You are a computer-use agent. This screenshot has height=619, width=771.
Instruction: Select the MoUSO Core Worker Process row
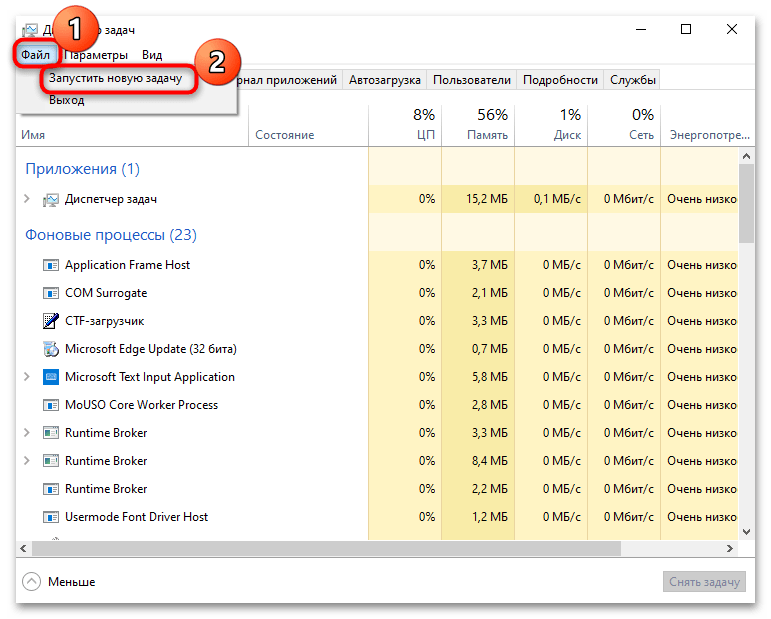click(x=142, y=405)
